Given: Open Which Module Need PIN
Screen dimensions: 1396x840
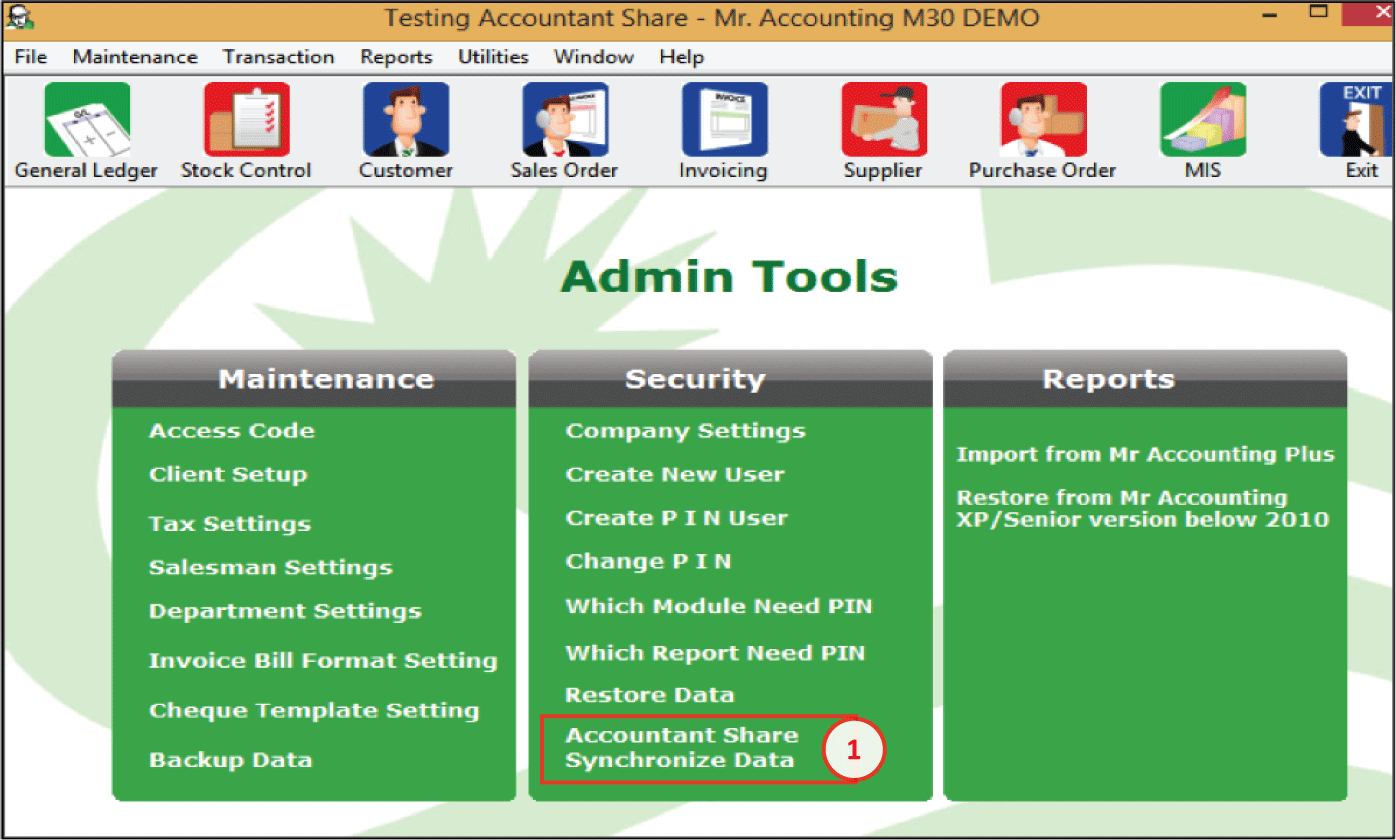Looking at the screenshot, I should click(718, 606).
